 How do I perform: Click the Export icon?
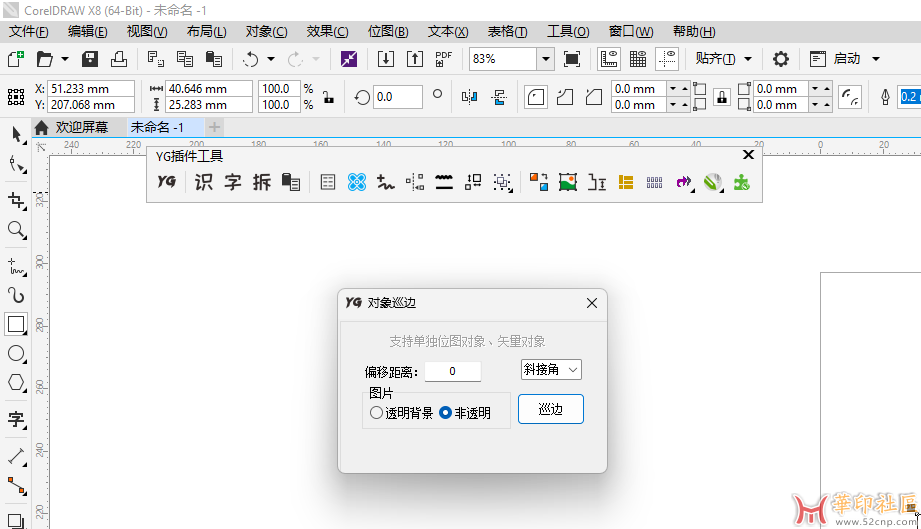415,59
